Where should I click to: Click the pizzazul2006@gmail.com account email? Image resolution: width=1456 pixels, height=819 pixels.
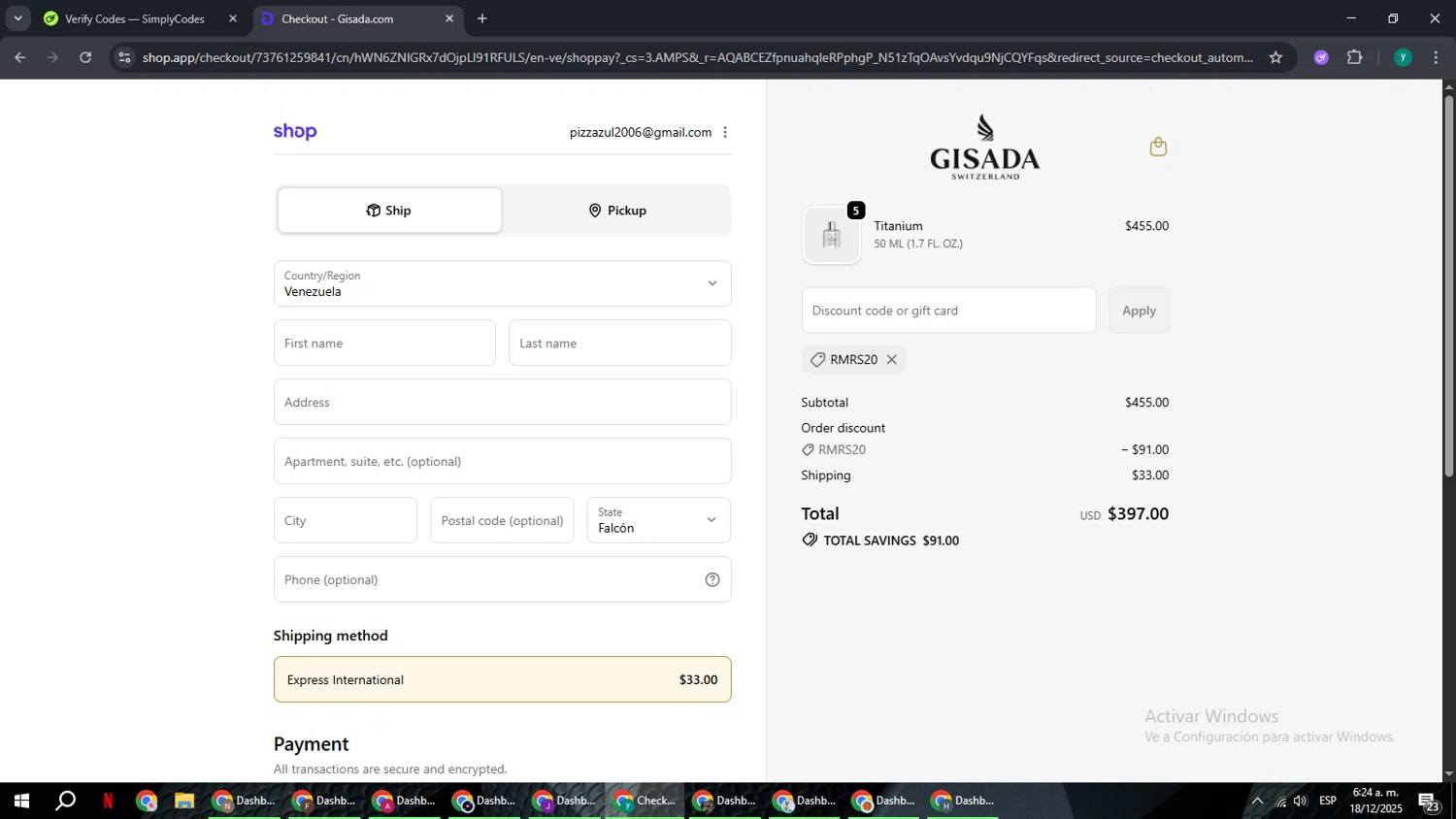tap(641, 132)
